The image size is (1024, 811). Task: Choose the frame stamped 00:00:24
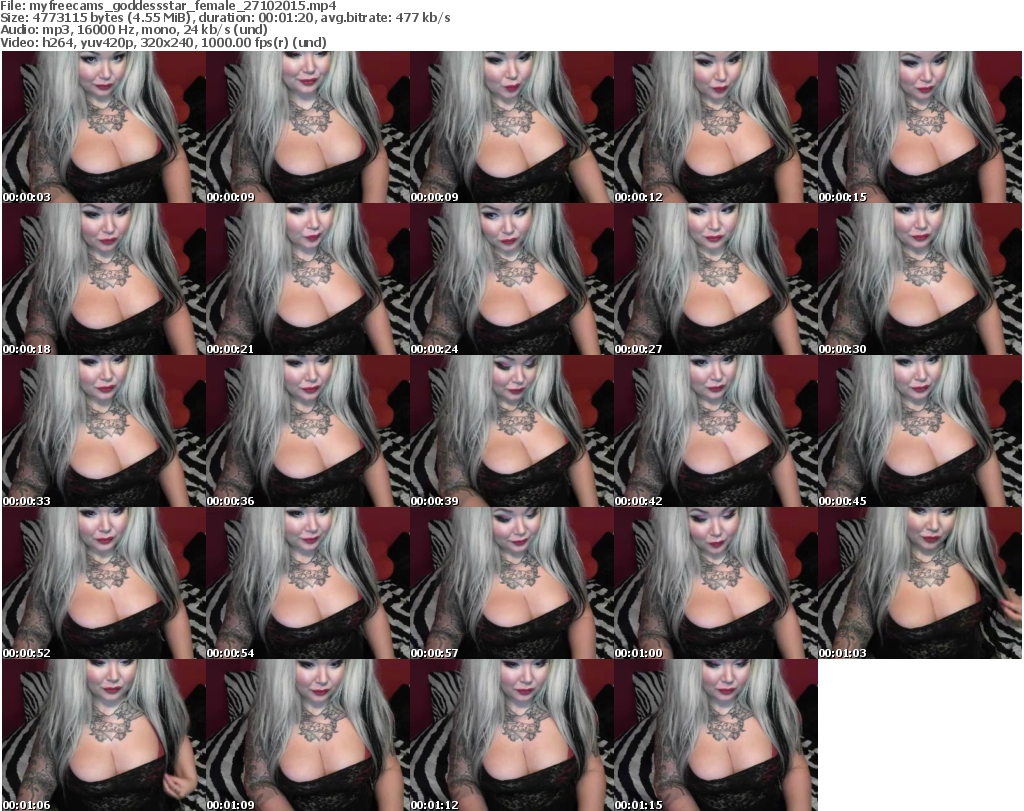(x=511, y=279)
